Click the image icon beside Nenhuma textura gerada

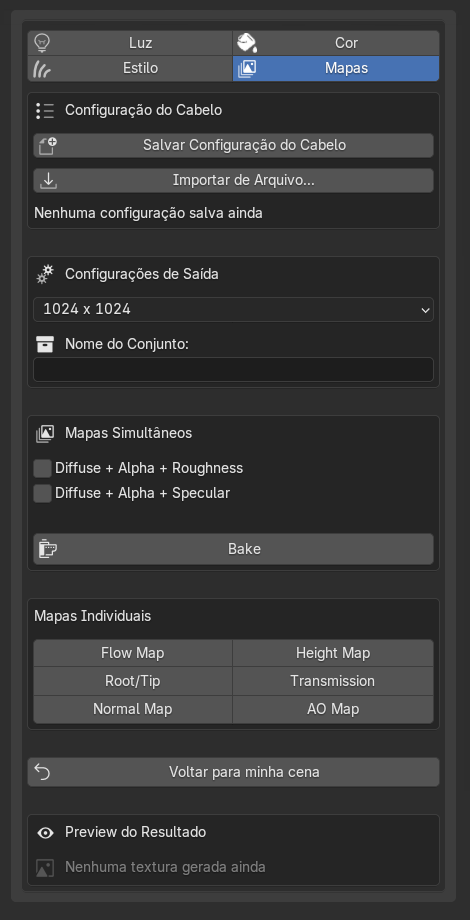[x=45, y=868]
